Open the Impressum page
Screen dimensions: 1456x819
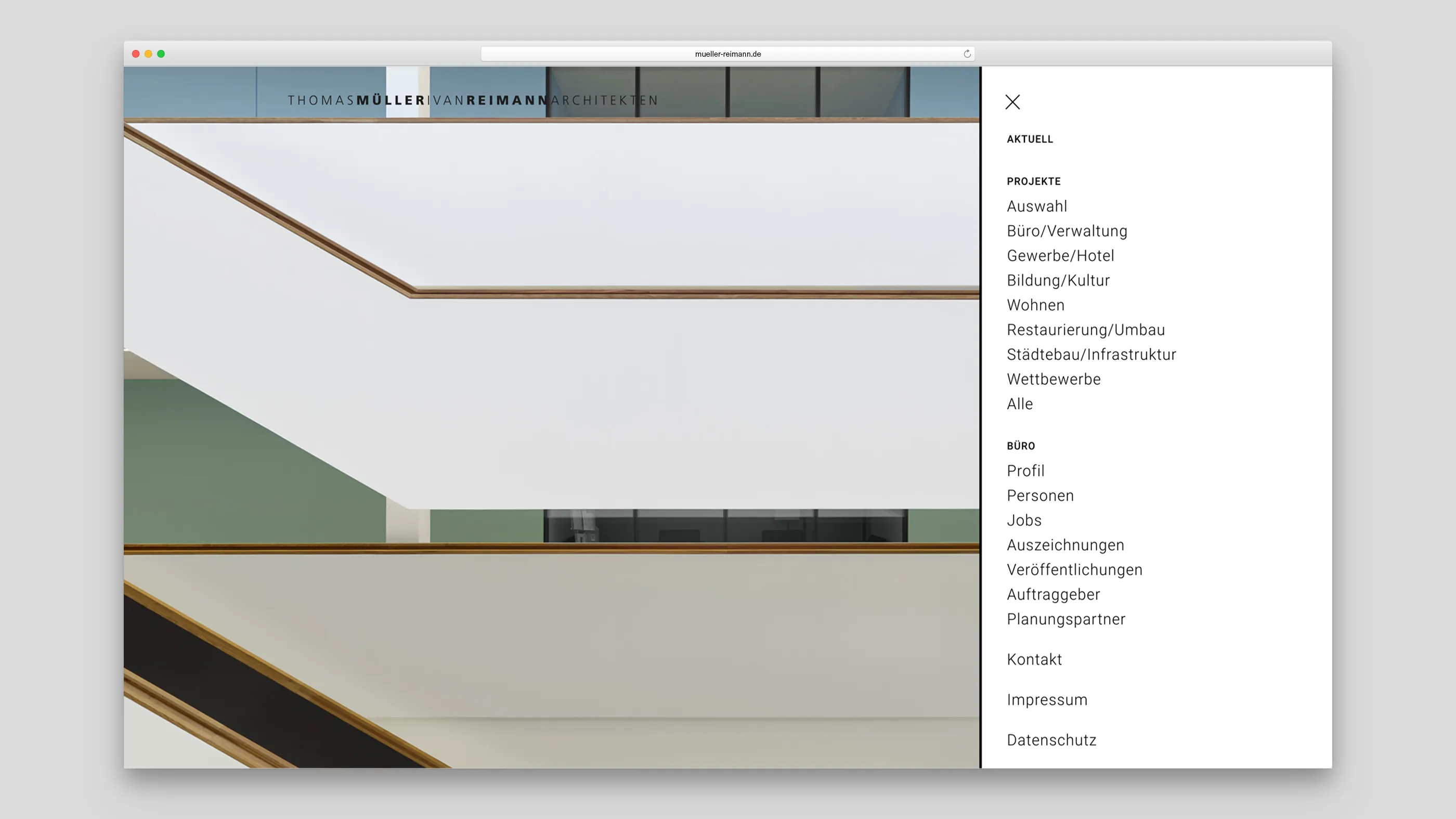pyautogui.click(x=1047, y=700)
